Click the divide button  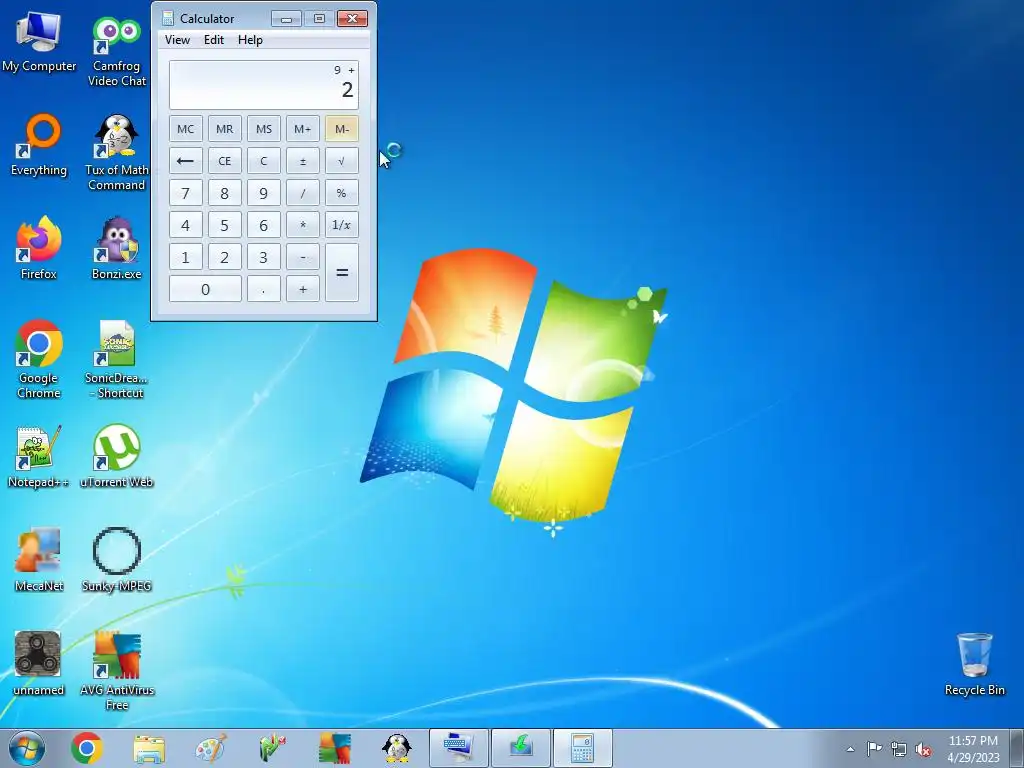(x=302, y=193)
